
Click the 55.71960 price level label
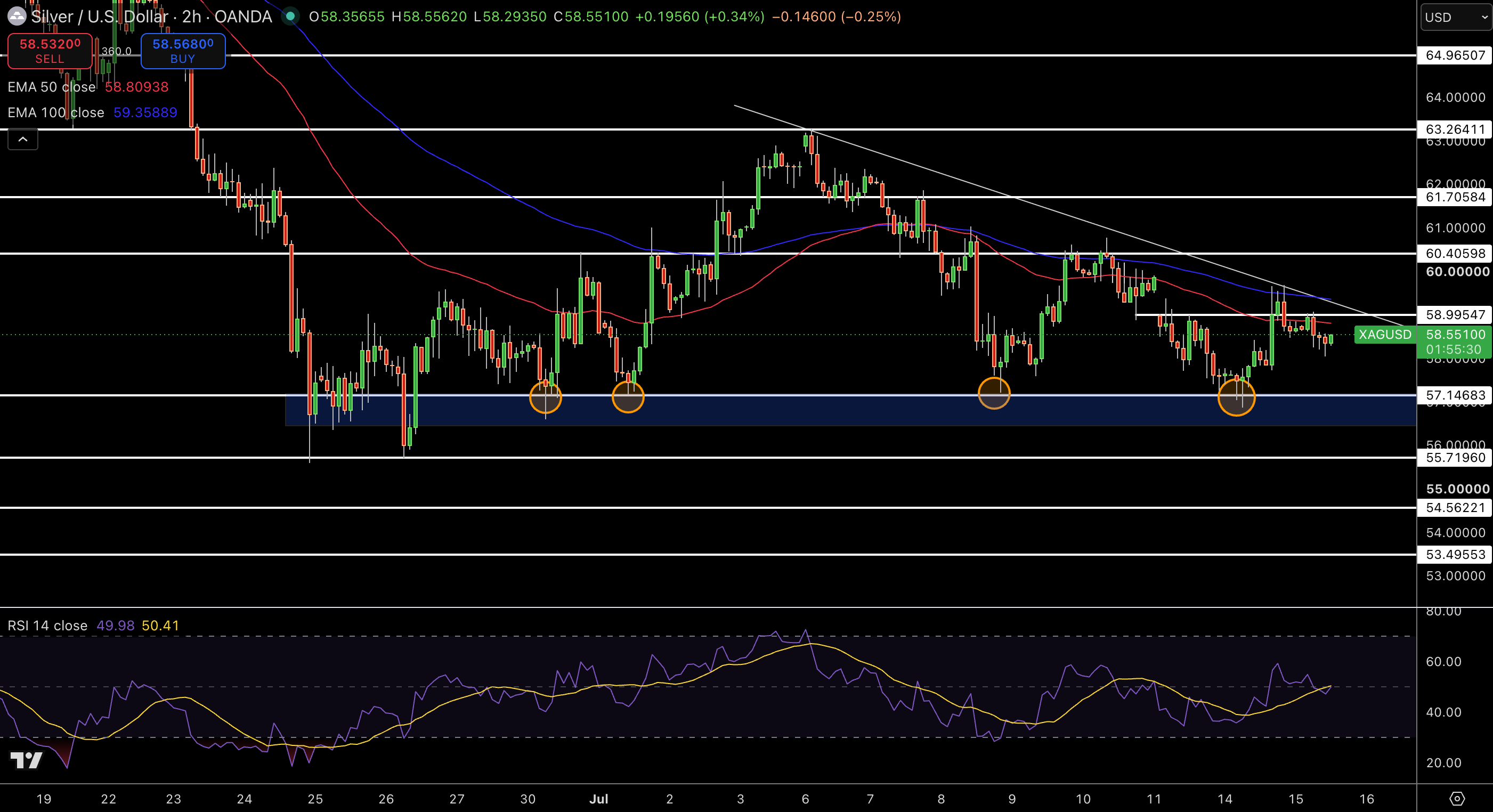coord(1455,457)
